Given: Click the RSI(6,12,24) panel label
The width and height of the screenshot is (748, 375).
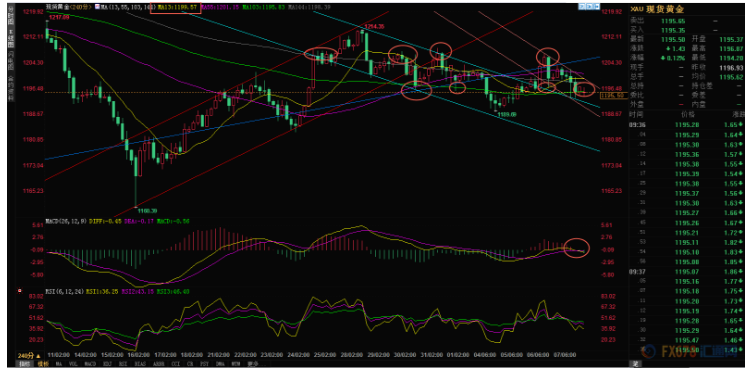Looking at the screenshot, I should point(64,291).
